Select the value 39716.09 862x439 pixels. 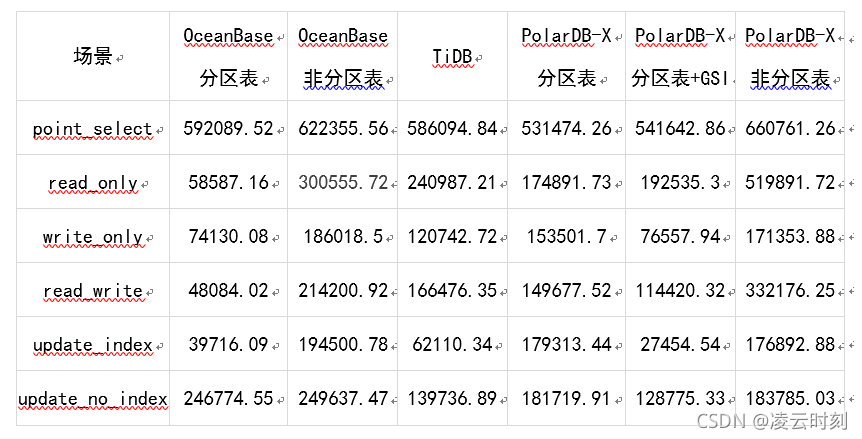tap(228, 344)
